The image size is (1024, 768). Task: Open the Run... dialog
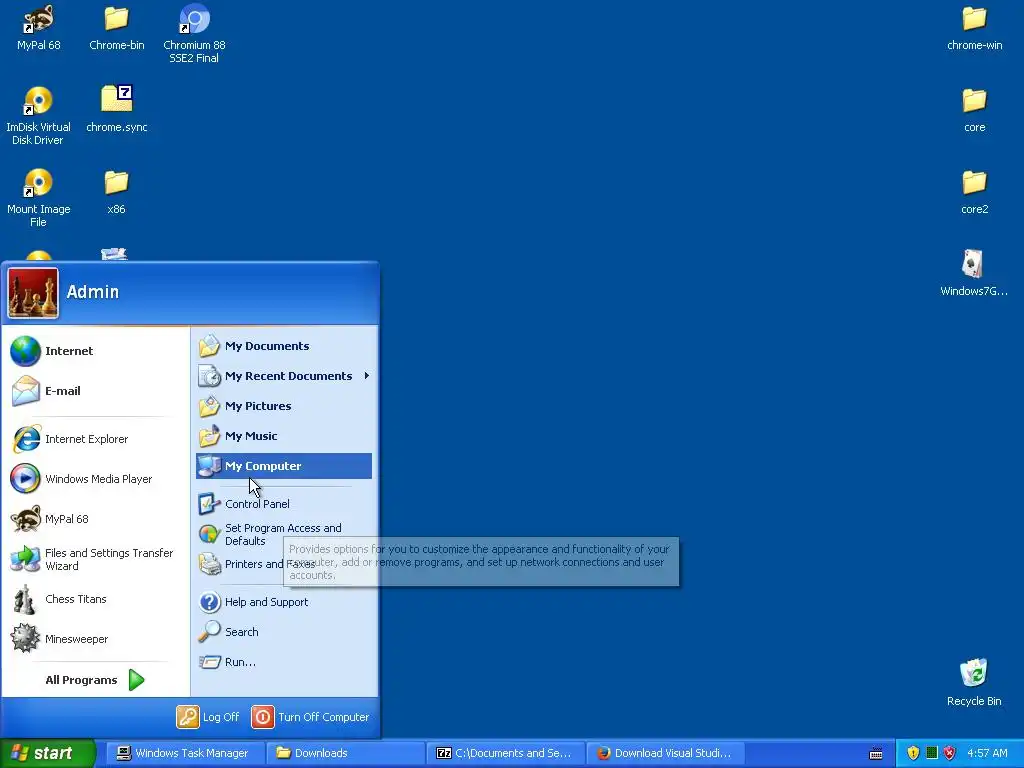click(284, 662)
